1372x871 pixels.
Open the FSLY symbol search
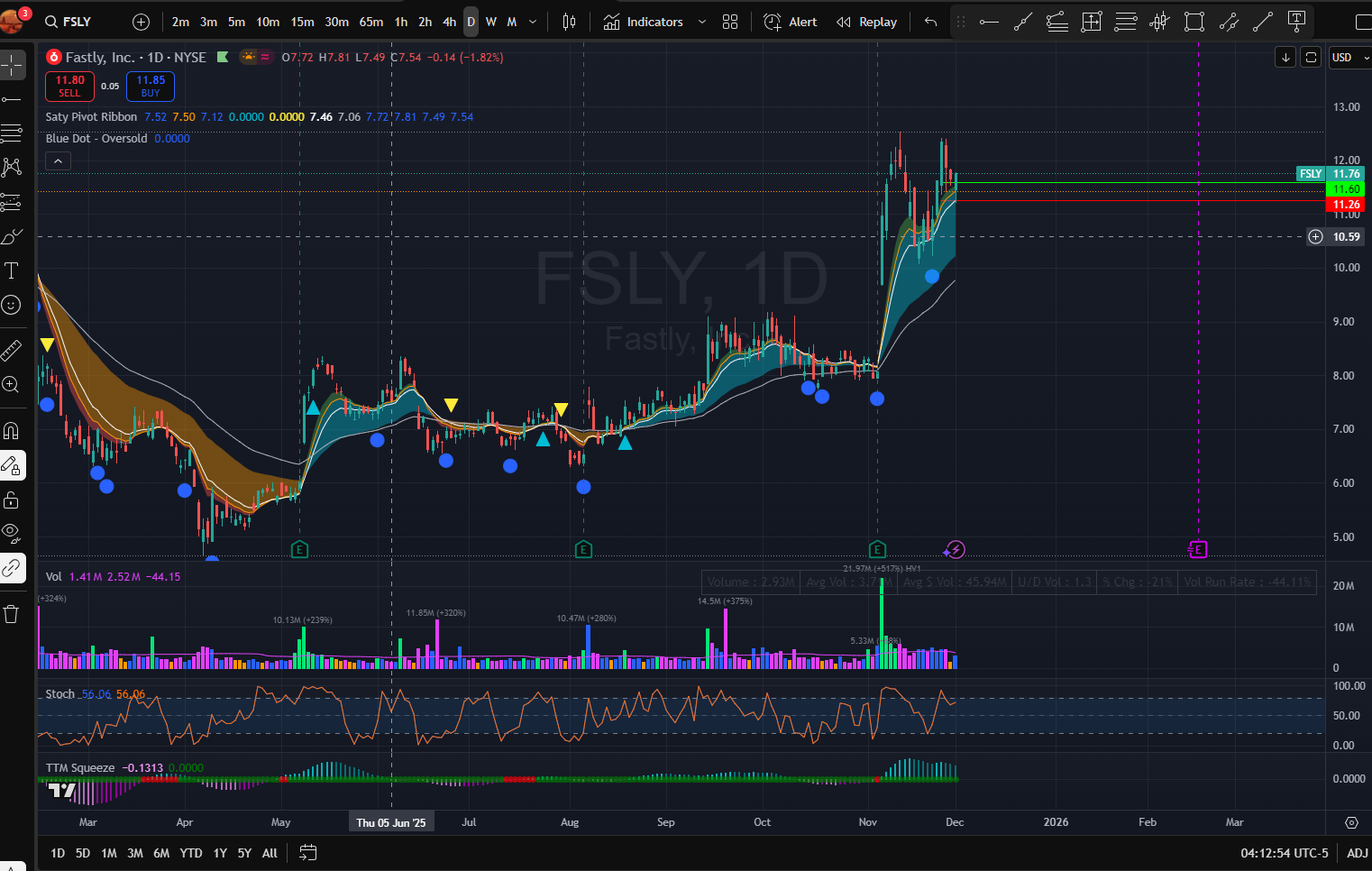pos(69,22)
